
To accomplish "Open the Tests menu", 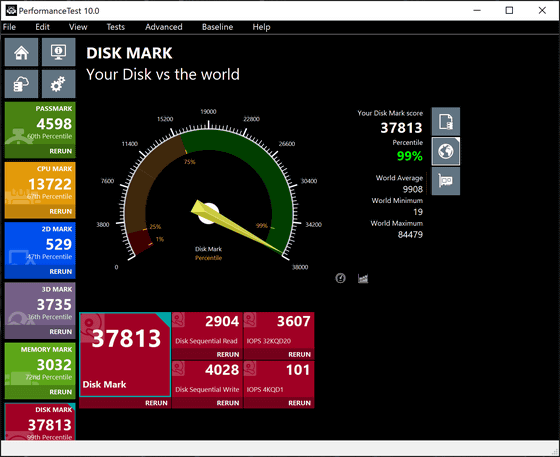I will coord(116,27).
